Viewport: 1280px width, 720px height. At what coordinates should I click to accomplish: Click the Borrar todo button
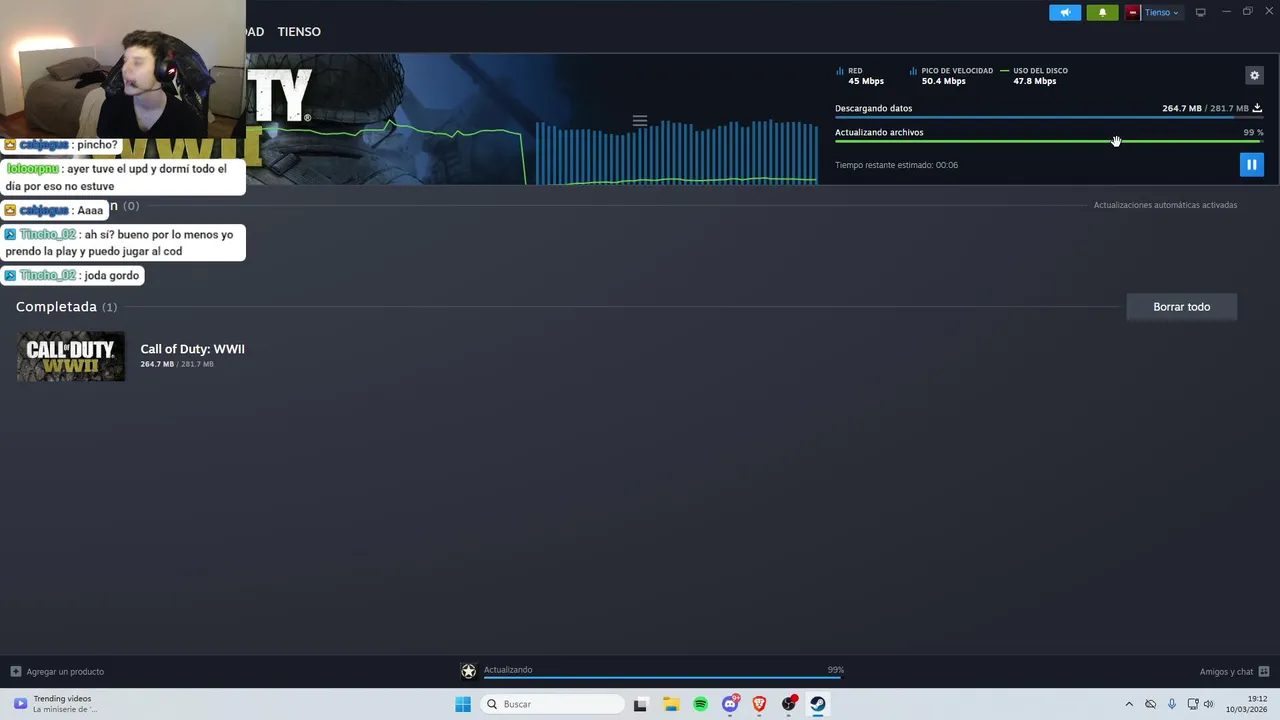pyautogui.click(x=1181, y=307)
